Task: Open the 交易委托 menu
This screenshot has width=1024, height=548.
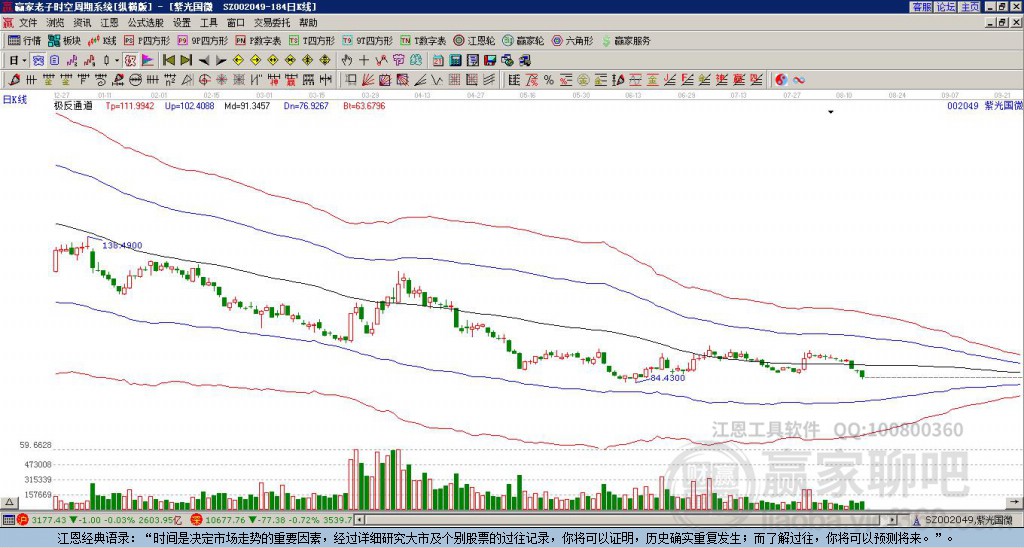Action: point(272,23)
